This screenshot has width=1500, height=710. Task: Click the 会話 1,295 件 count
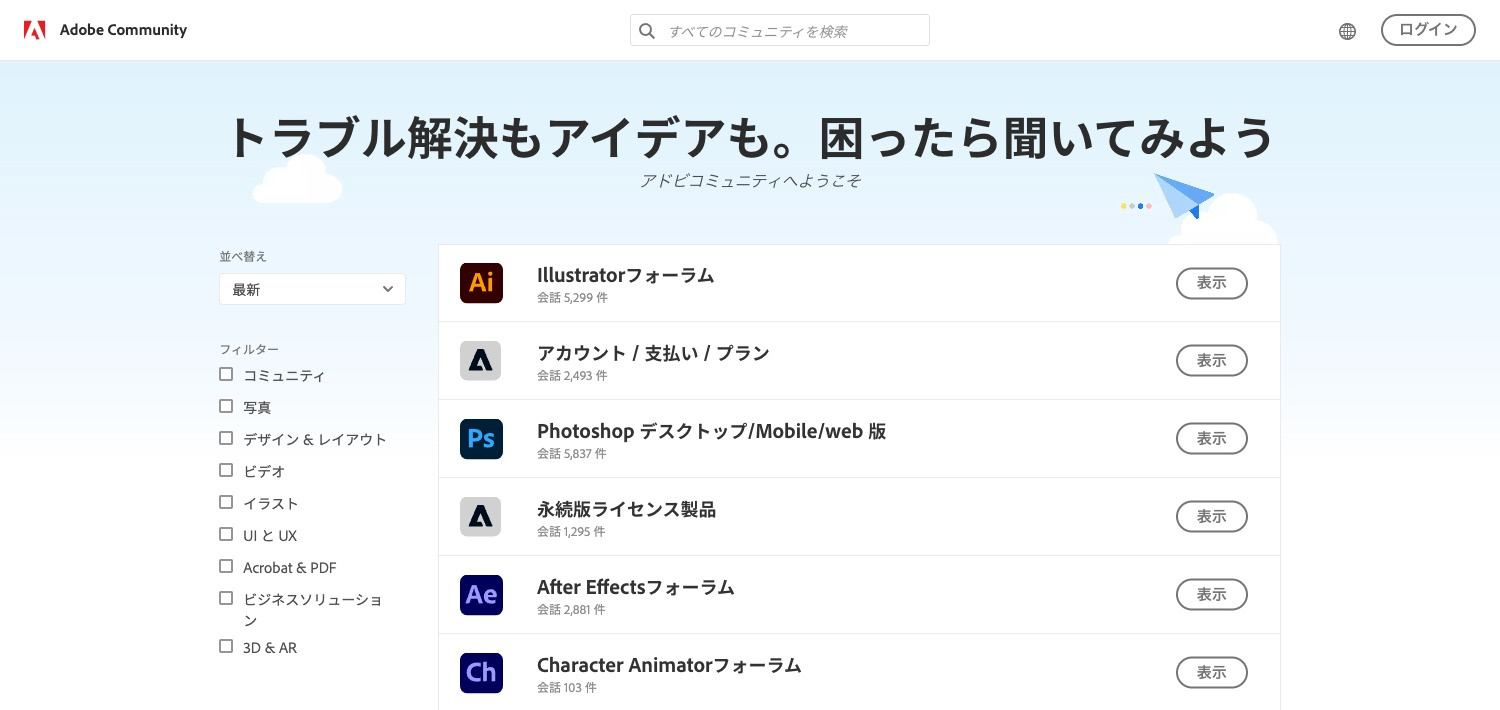(x=571, y=532)
